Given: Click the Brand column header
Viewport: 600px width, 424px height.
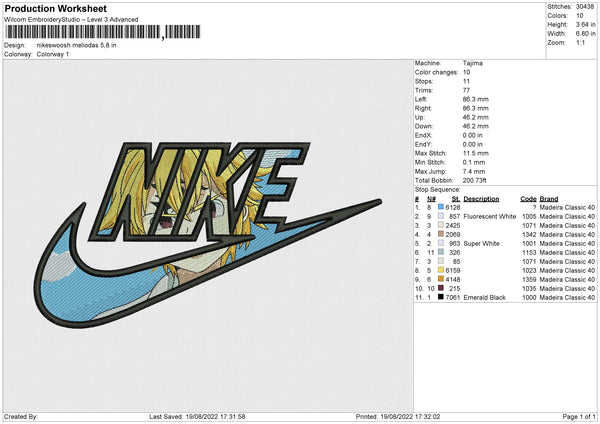Looking at the screenshot, I should [549, 199].
